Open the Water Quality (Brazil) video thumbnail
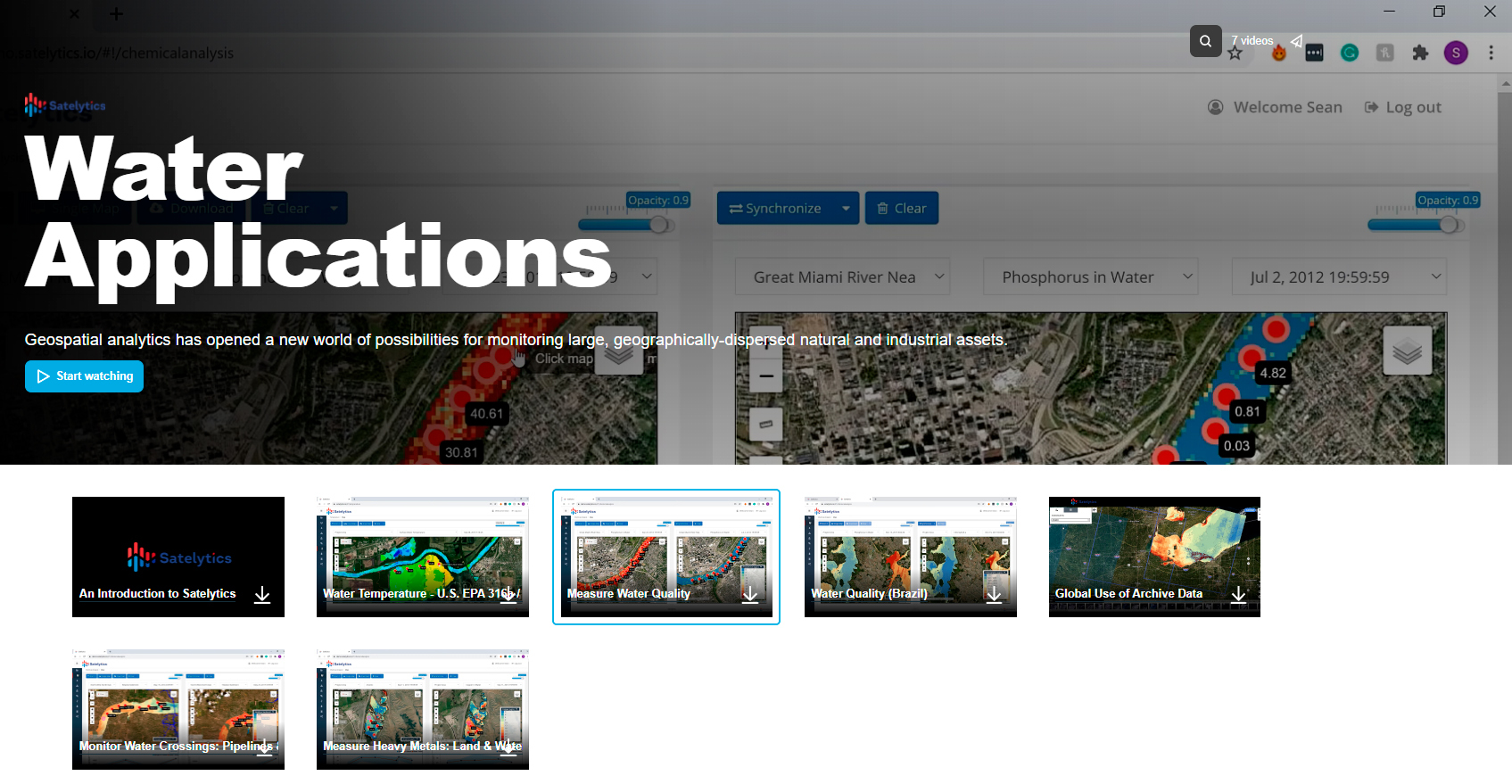The image size is (1512, 784). click(911, 557)
